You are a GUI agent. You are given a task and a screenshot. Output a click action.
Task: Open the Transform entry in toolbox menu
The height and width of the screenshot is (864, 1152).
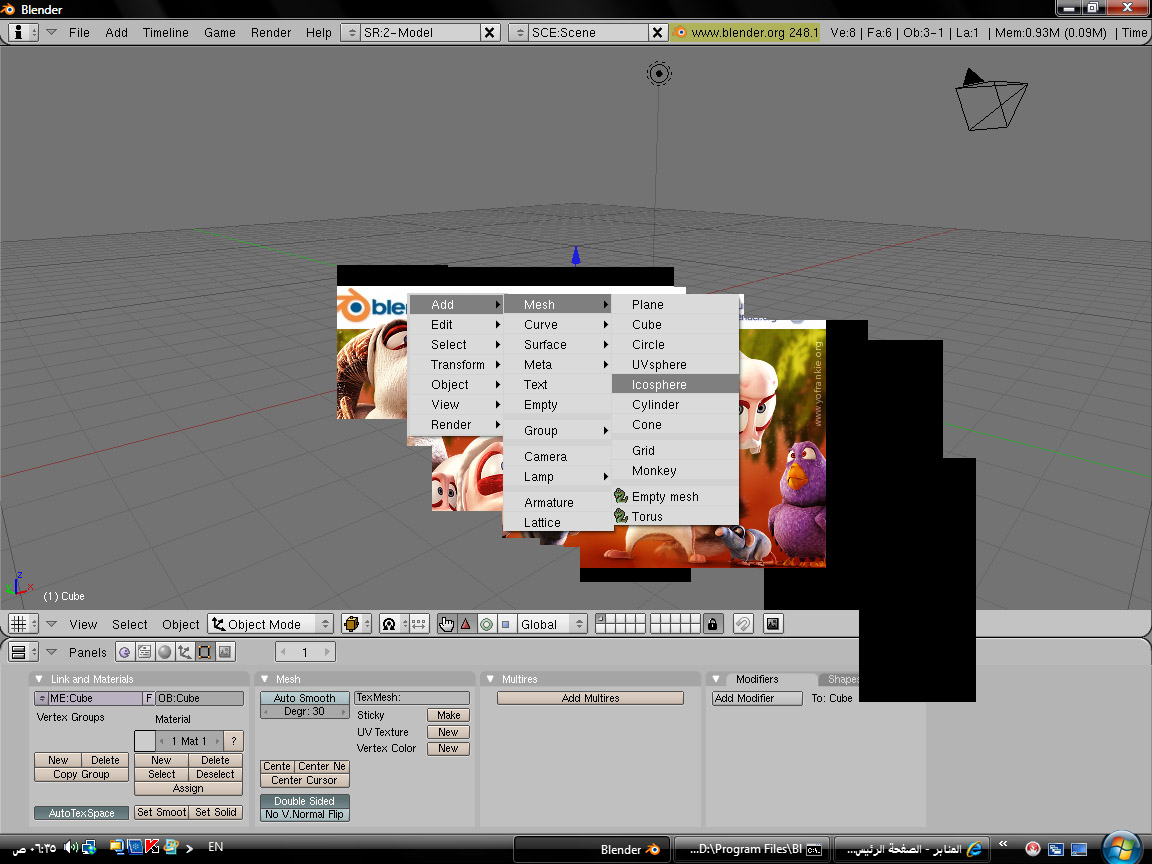(x=456, y=364)
